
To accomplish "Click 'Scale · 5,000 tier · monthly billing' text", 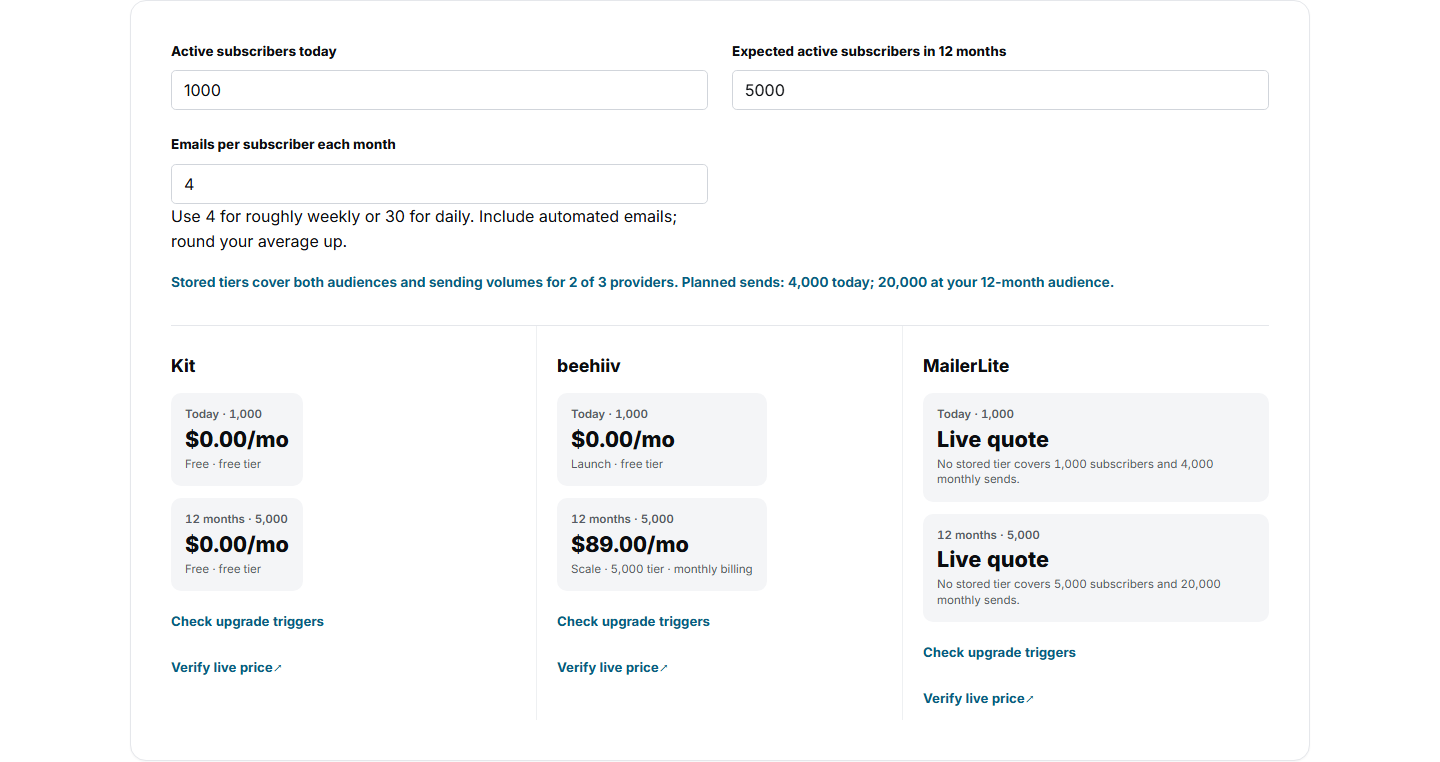I will (662, 569).
